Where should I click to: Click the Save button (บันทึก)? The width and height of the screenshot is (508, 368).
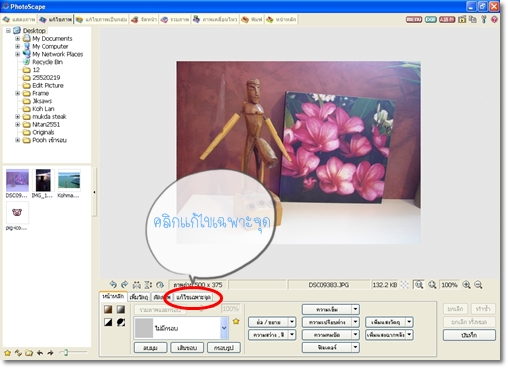coord(469,335)
